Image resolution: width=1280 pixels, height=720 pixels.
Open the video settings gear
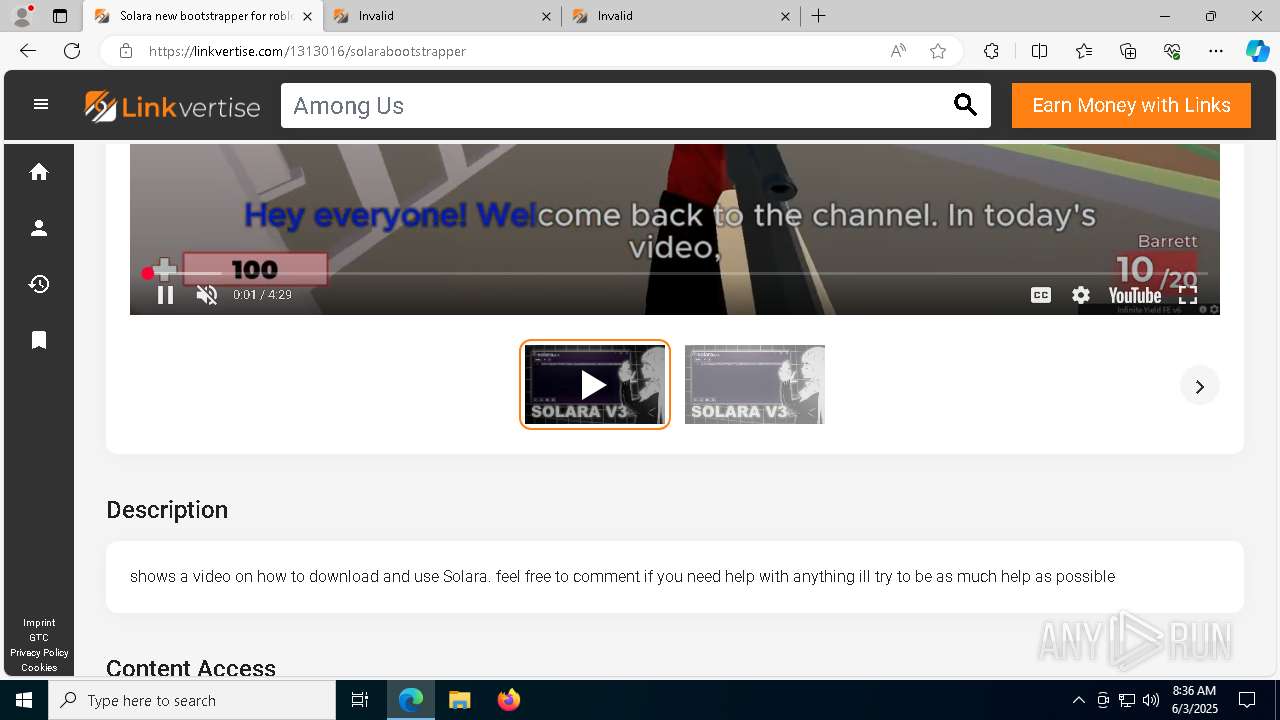point(1081,295)
